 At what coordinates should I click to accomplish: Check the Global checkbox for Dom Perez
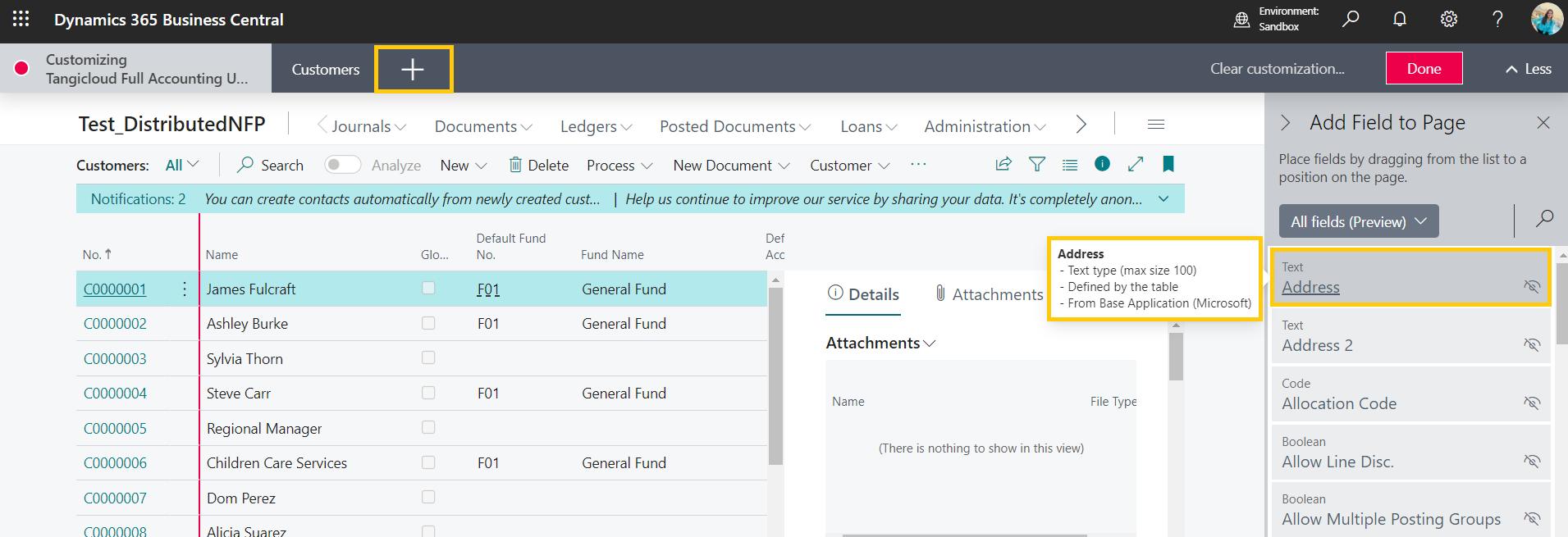coord(428,497)
